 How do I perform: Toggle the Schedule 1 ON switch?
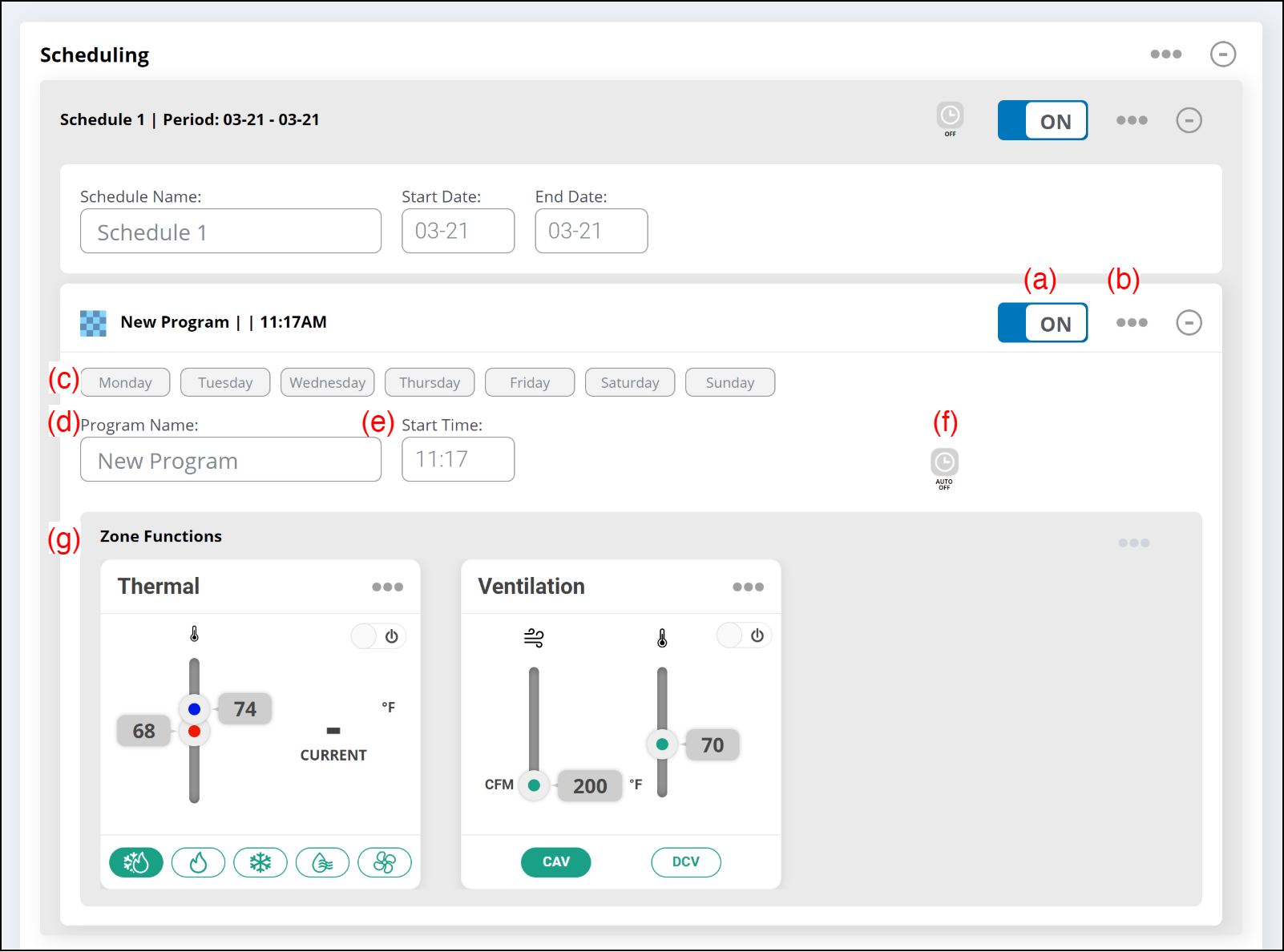pos(1042,121)
